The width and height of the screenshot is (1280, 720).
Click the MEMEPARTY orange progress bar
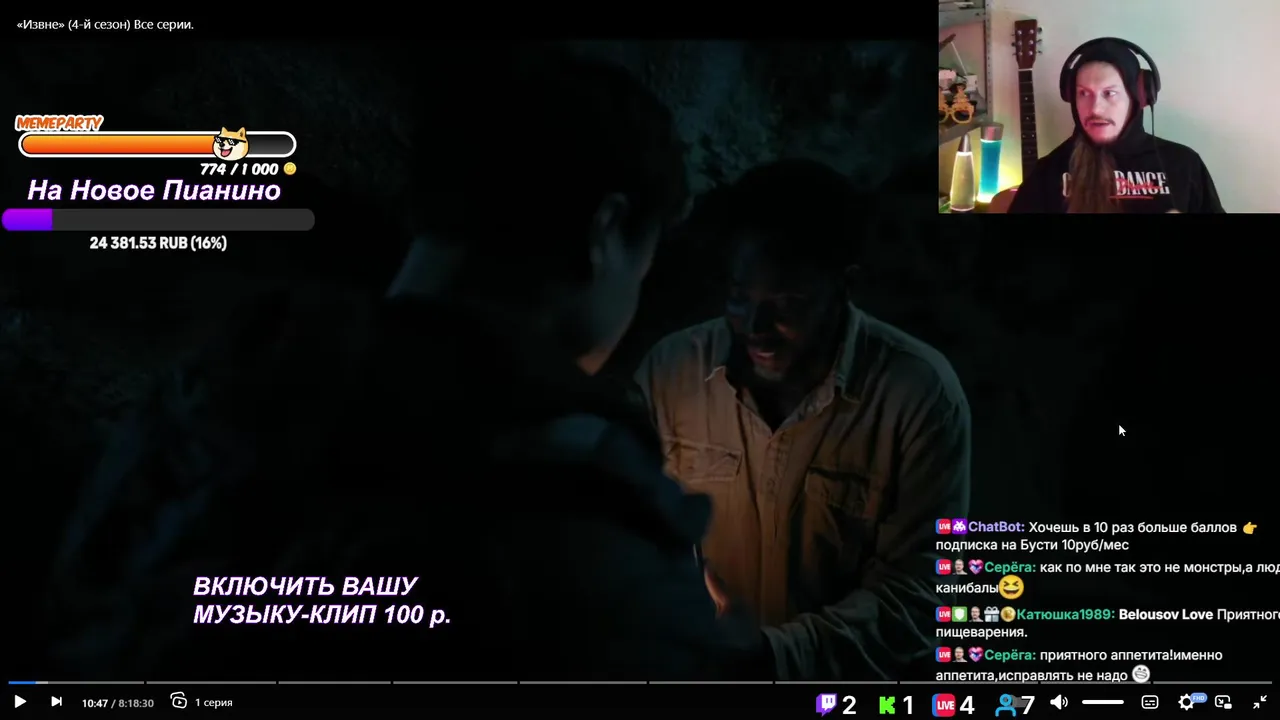click(157, 145)
